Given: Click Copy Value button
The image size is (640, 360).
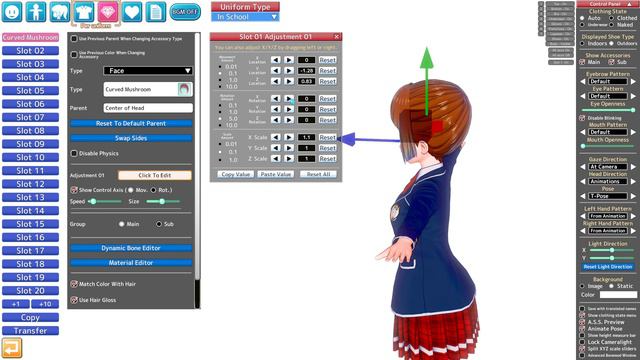Looking at the screenshot, I should click(x=236, y=174).
